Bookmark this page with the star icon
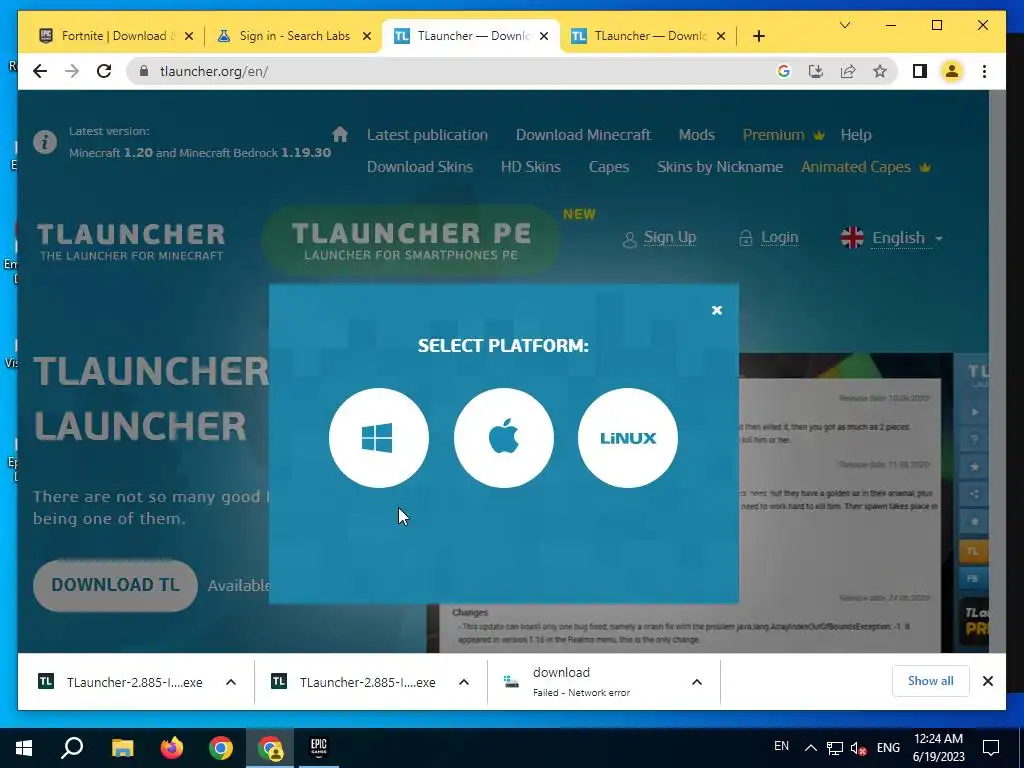Image resolution: width=1024 pixels, height=768 pixels. 880,71
